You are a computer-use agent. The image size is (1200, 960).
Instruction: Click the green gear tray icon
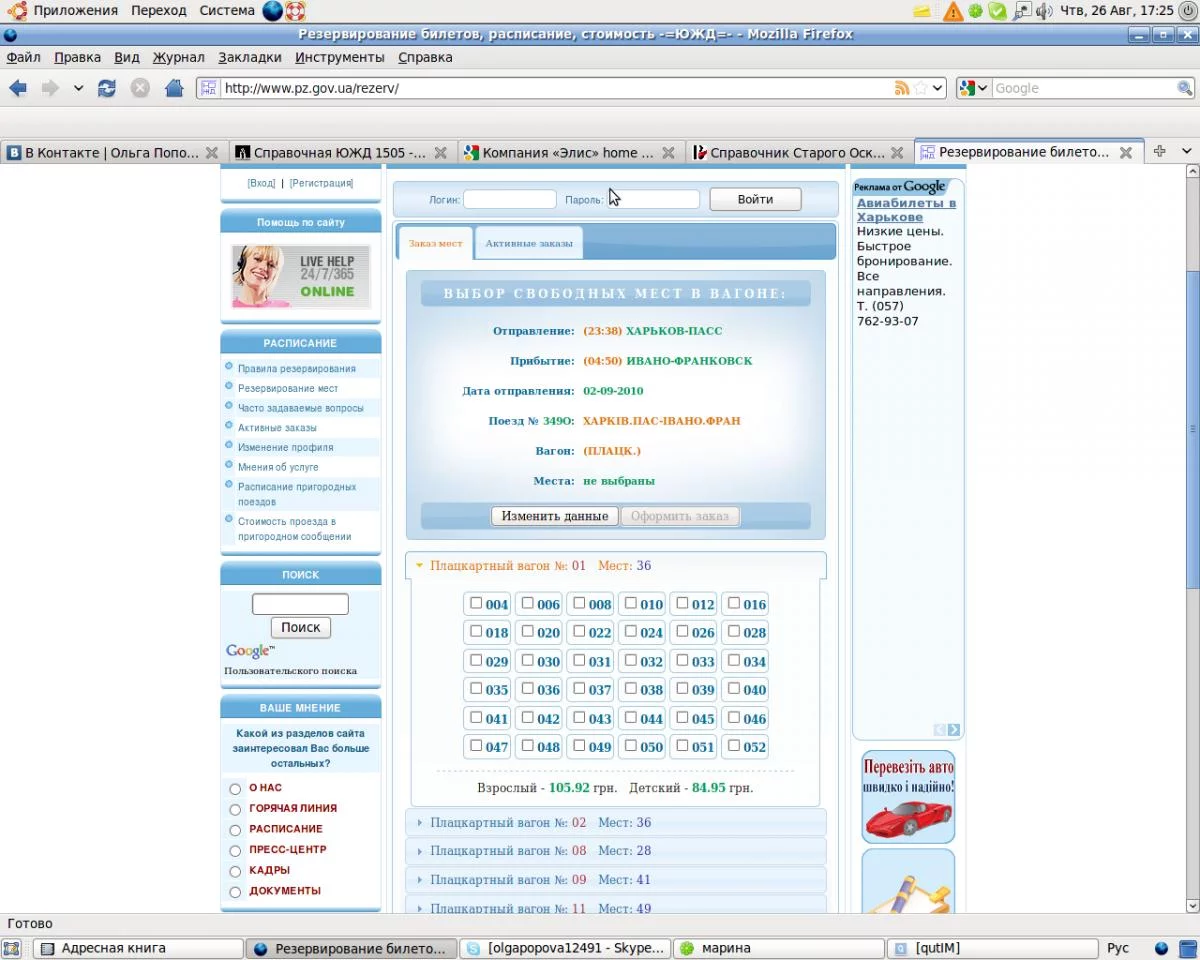(975, 11)
